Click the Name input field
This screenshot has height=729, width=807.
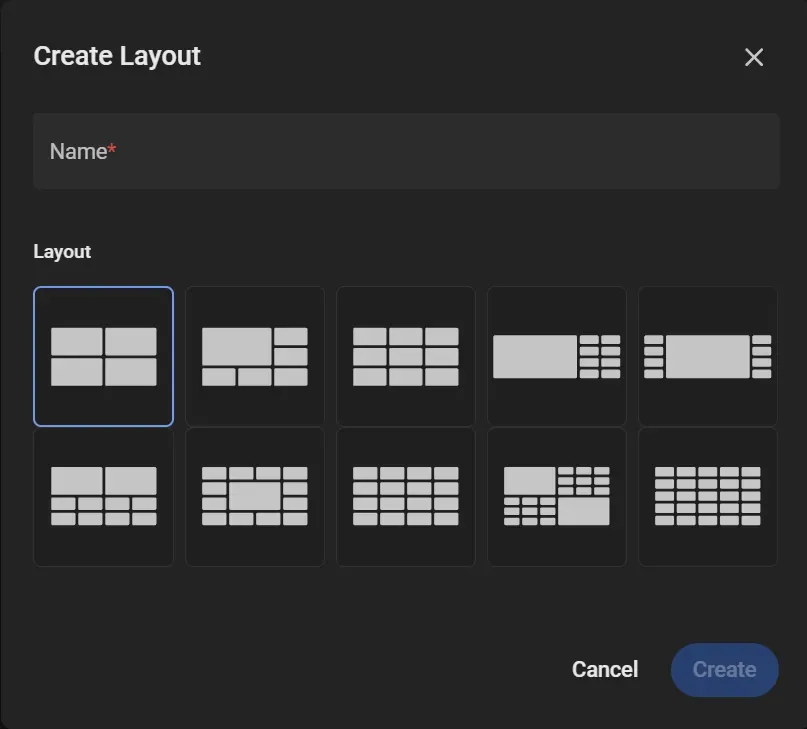click(407, 151)
